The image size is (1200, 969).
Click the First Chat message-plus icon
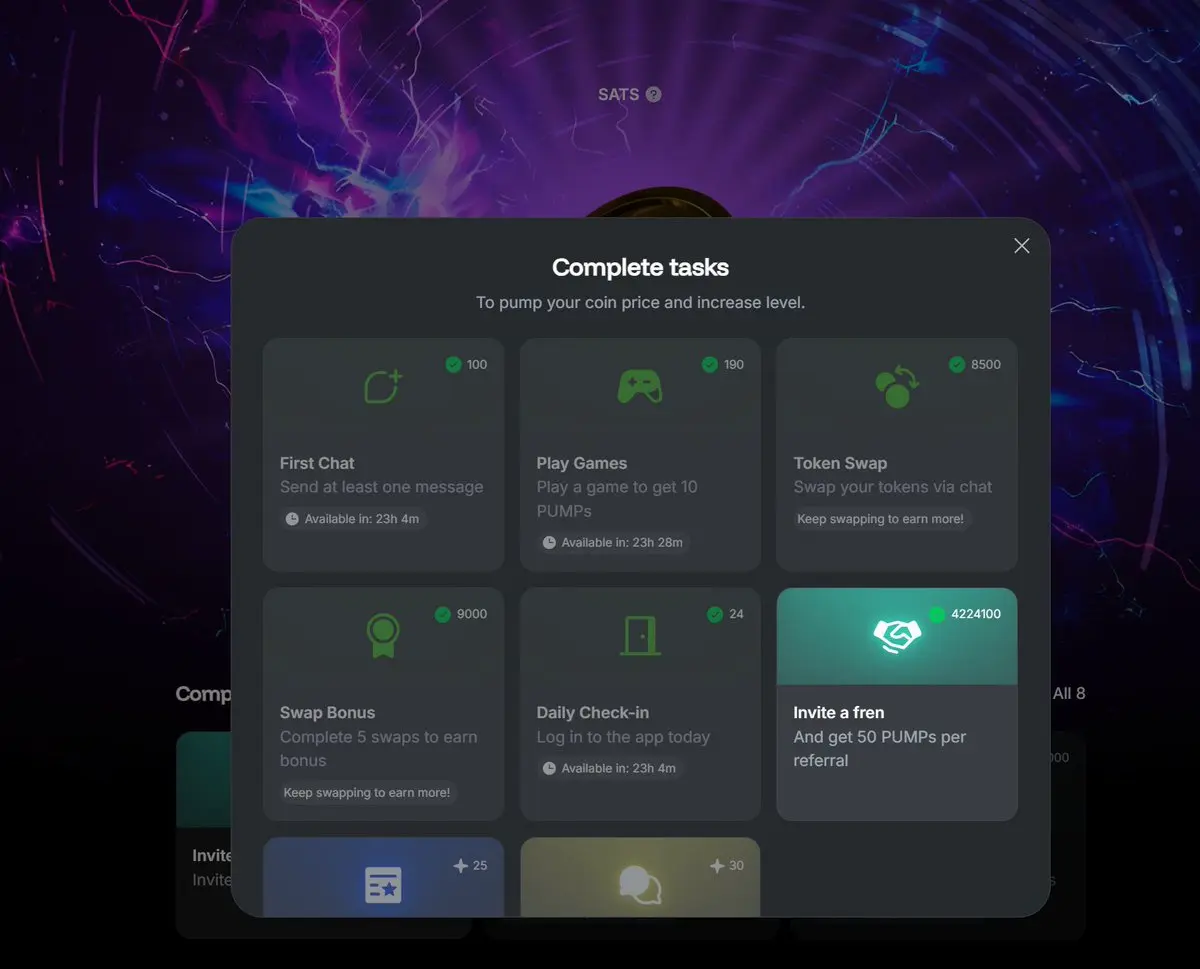click(x=383, y=386)
